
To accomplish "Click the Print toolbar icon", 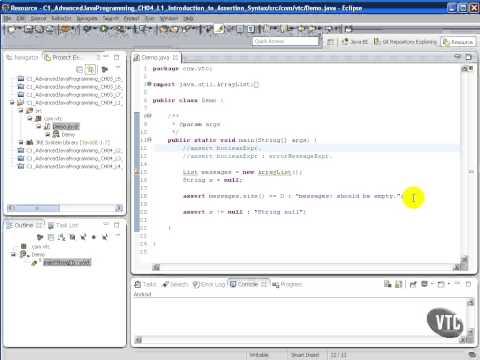I will click(50, 30).
